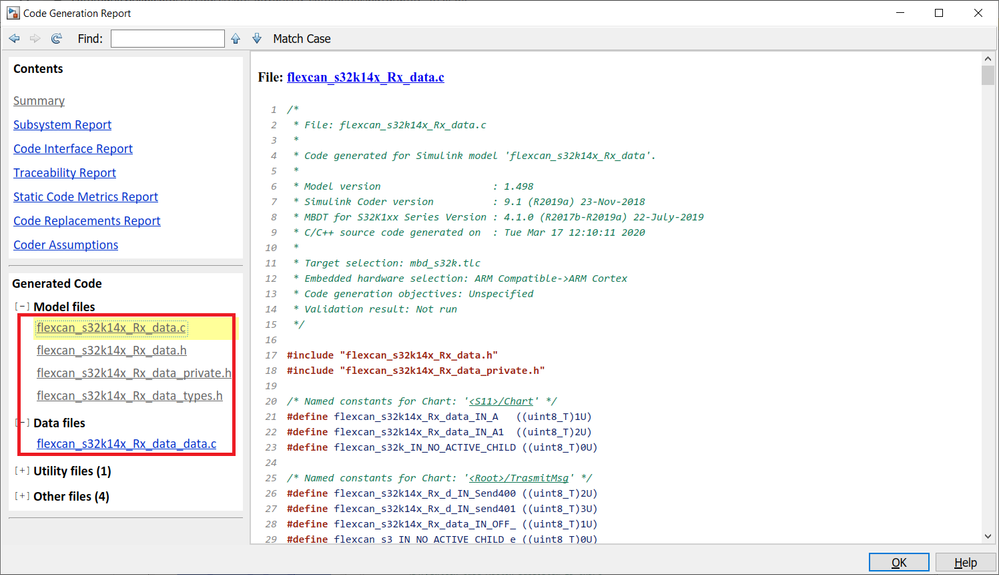Screen dimensions: 999x575
Task: Click the #define flexcan_s32k14x_Rx_data_IN_OFF_ line
Action: coord(442,524)
